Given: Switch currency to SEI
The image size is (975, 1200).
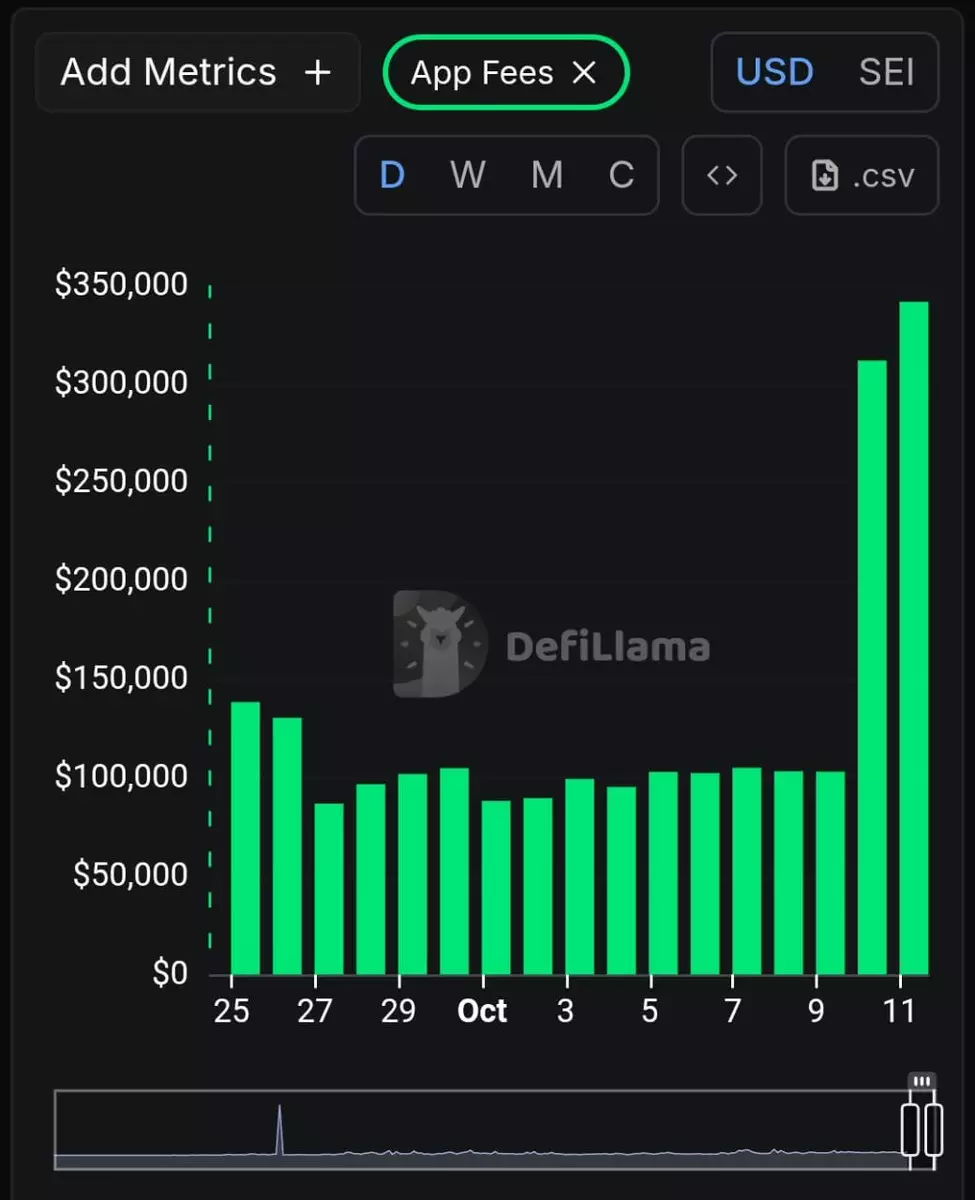Looking at the screenshot, I should tap(886, 73).
